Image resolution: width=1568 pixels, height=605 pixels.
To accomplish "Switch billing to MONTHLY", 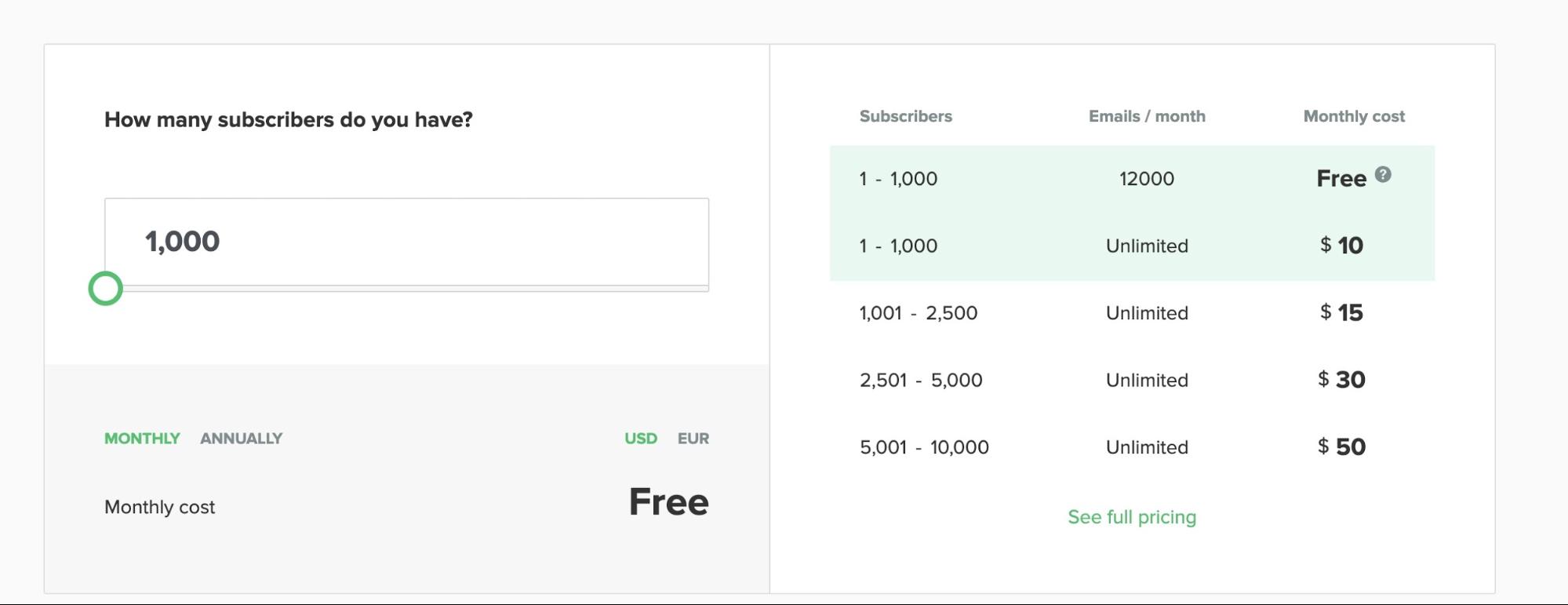I will point(142,439).
